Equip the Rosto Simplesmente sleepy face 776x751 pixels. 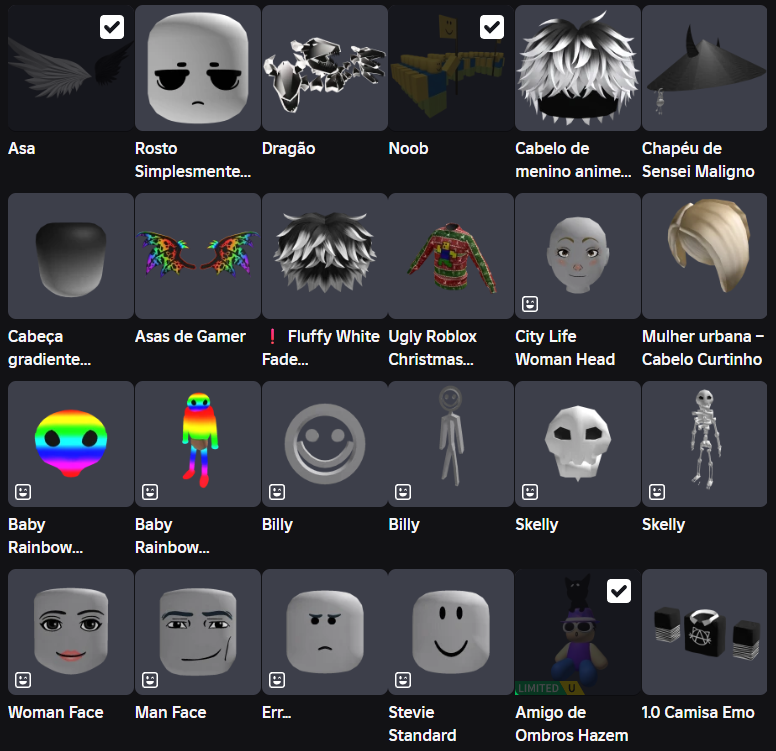197,68
